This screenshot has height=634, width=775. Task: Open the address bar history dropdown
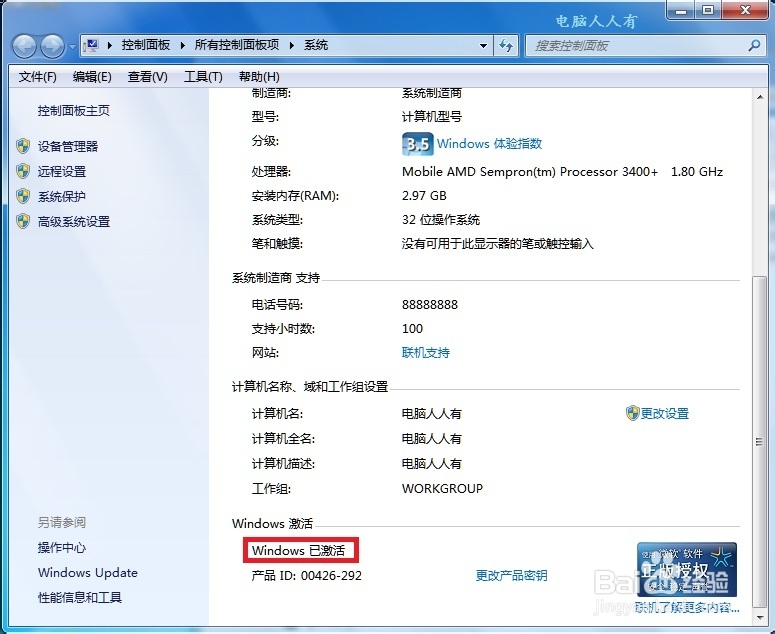tap(483, 46)
